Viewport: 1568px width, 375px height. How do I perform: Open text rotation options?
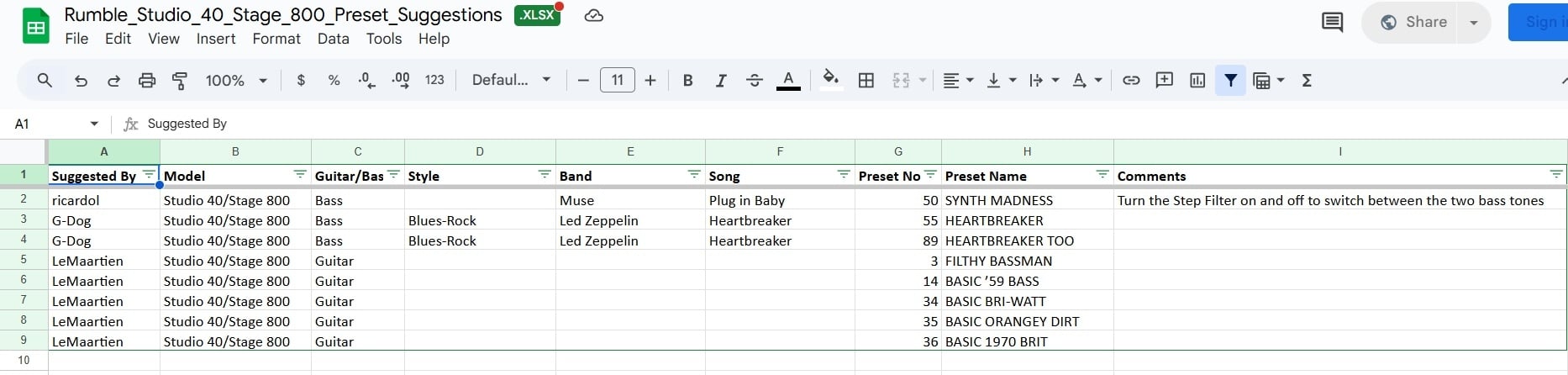coord(1087,80)
